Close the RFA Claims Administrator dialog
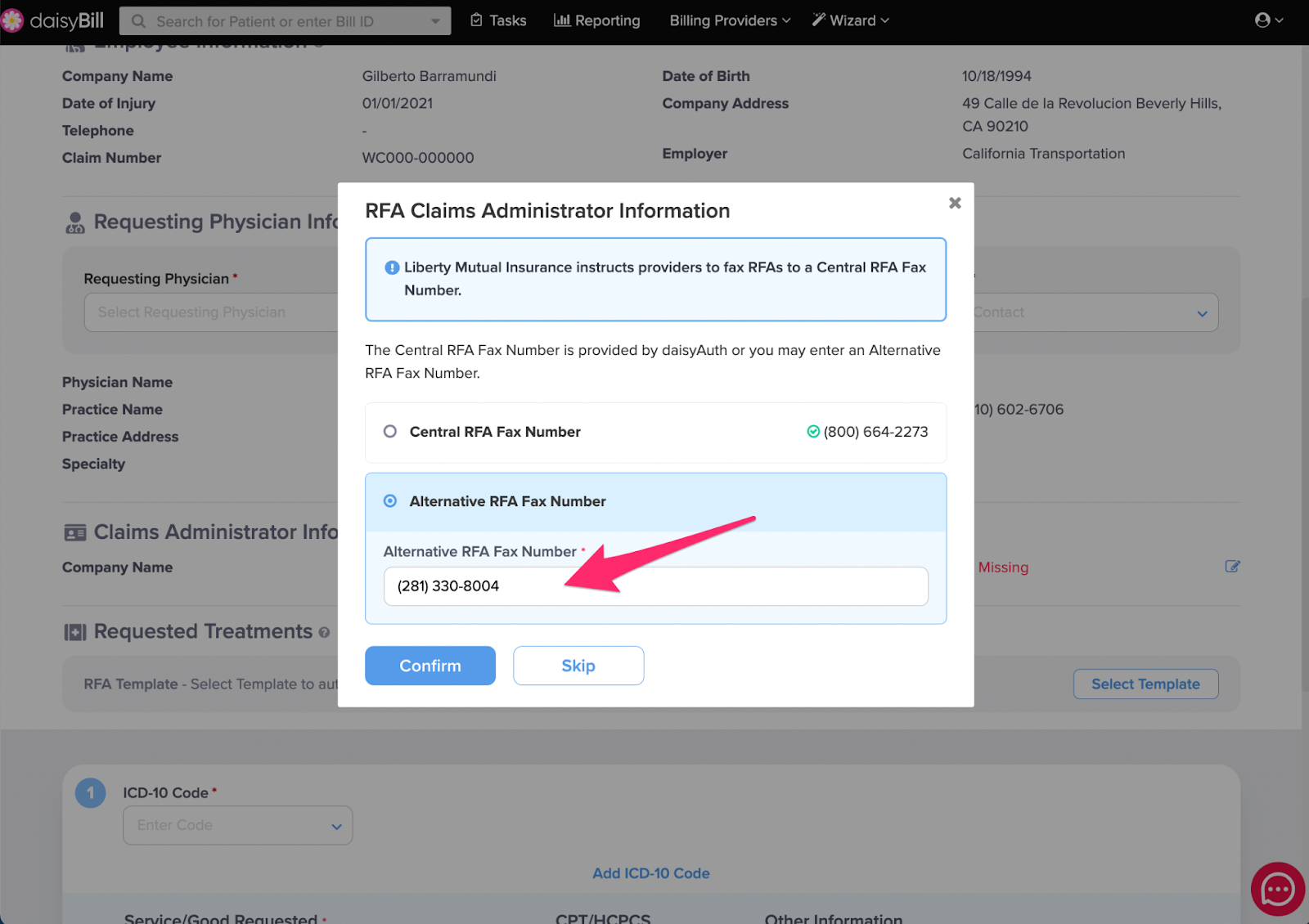This screenshot has height=924, width=1309. 955,203
